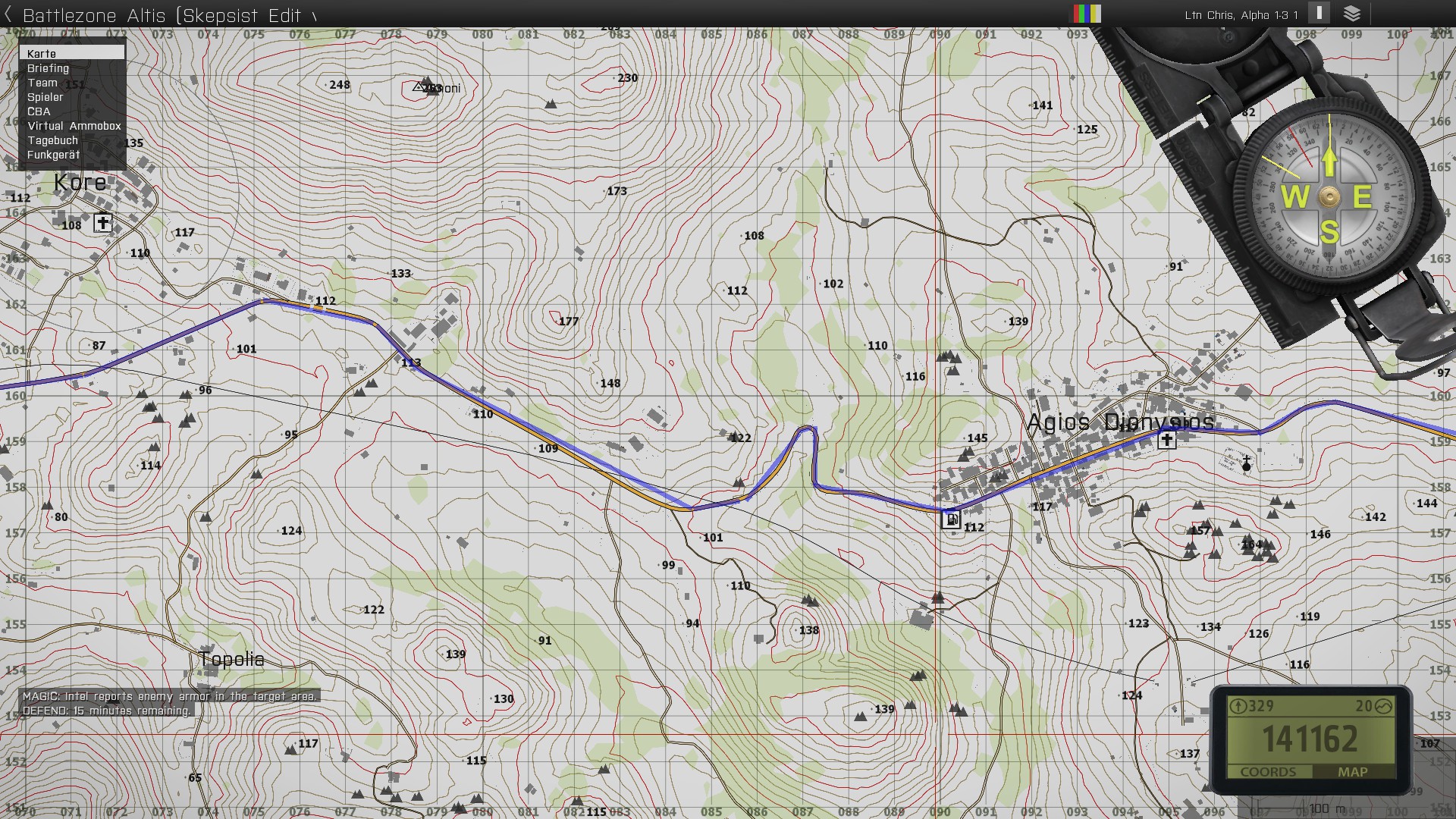
Task: Open the map layers stack icon
Action: click(x=1352, y=14)
